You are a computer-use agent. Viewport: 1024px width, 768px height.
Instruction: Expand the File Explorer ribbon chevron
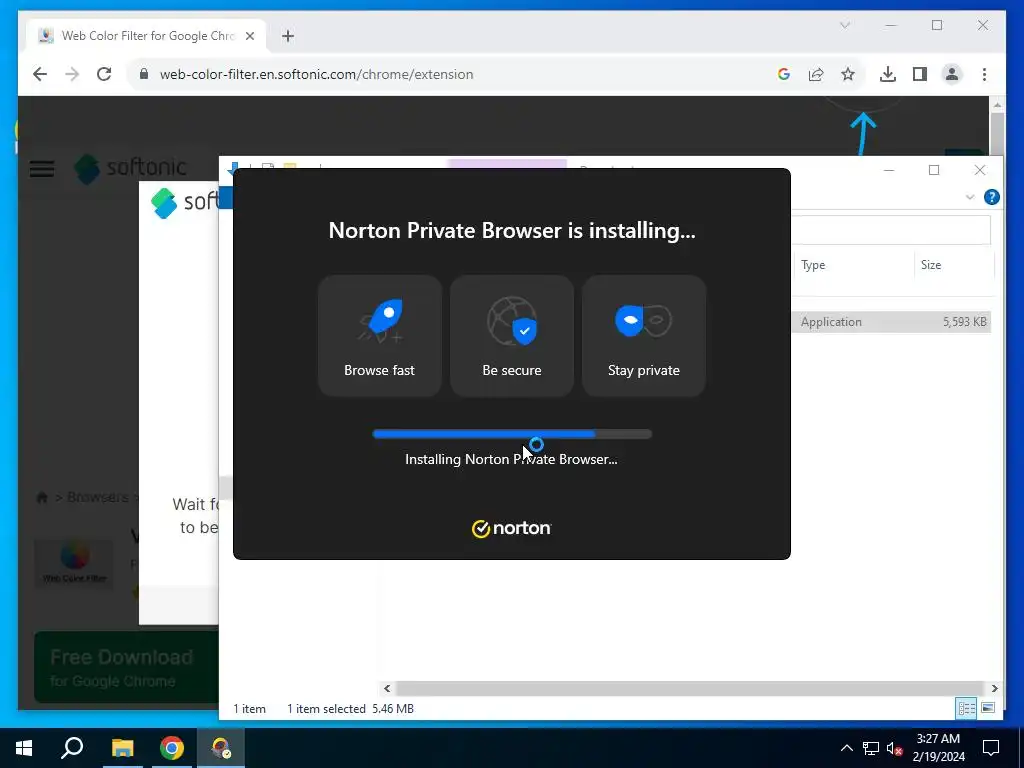click(970, 197)
